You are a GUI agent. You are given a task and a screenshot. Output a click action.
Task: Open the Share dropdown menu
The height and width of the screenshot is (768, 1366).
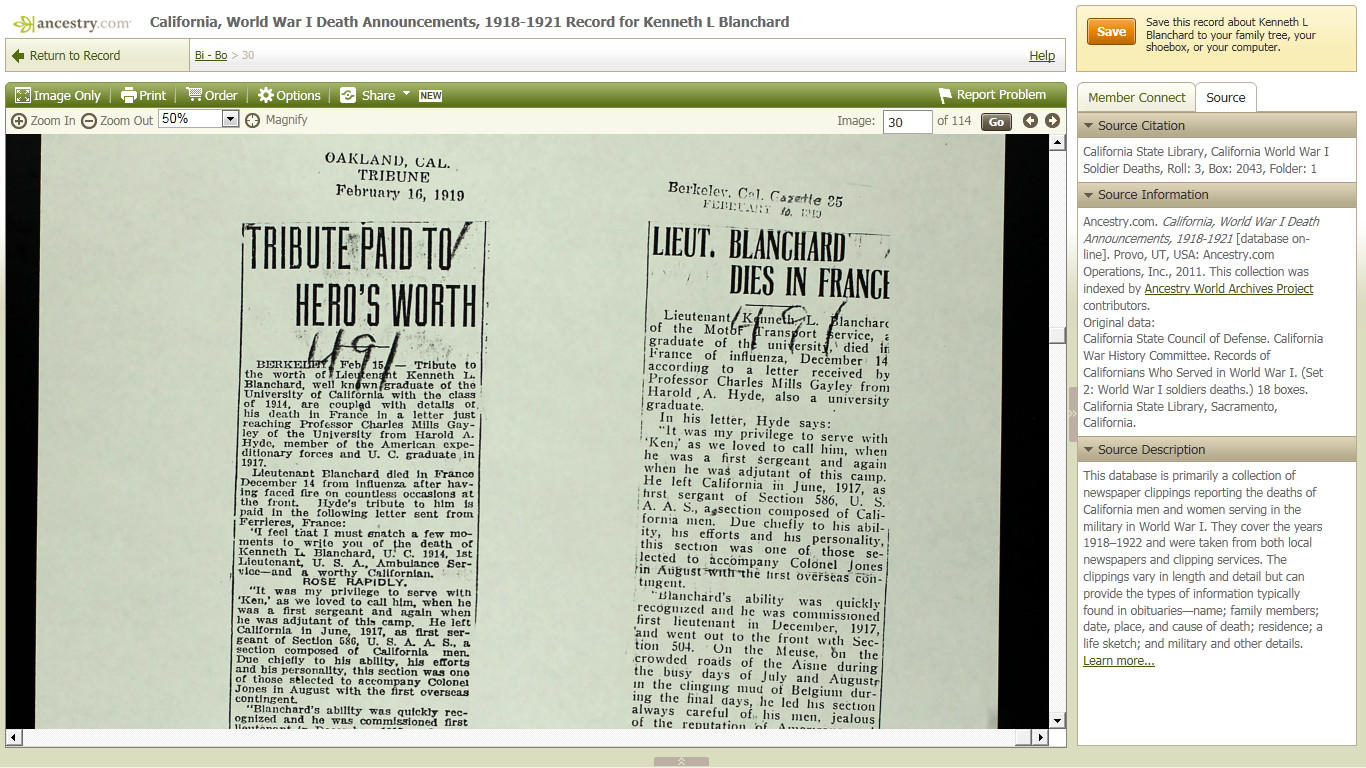pos(375,95)
